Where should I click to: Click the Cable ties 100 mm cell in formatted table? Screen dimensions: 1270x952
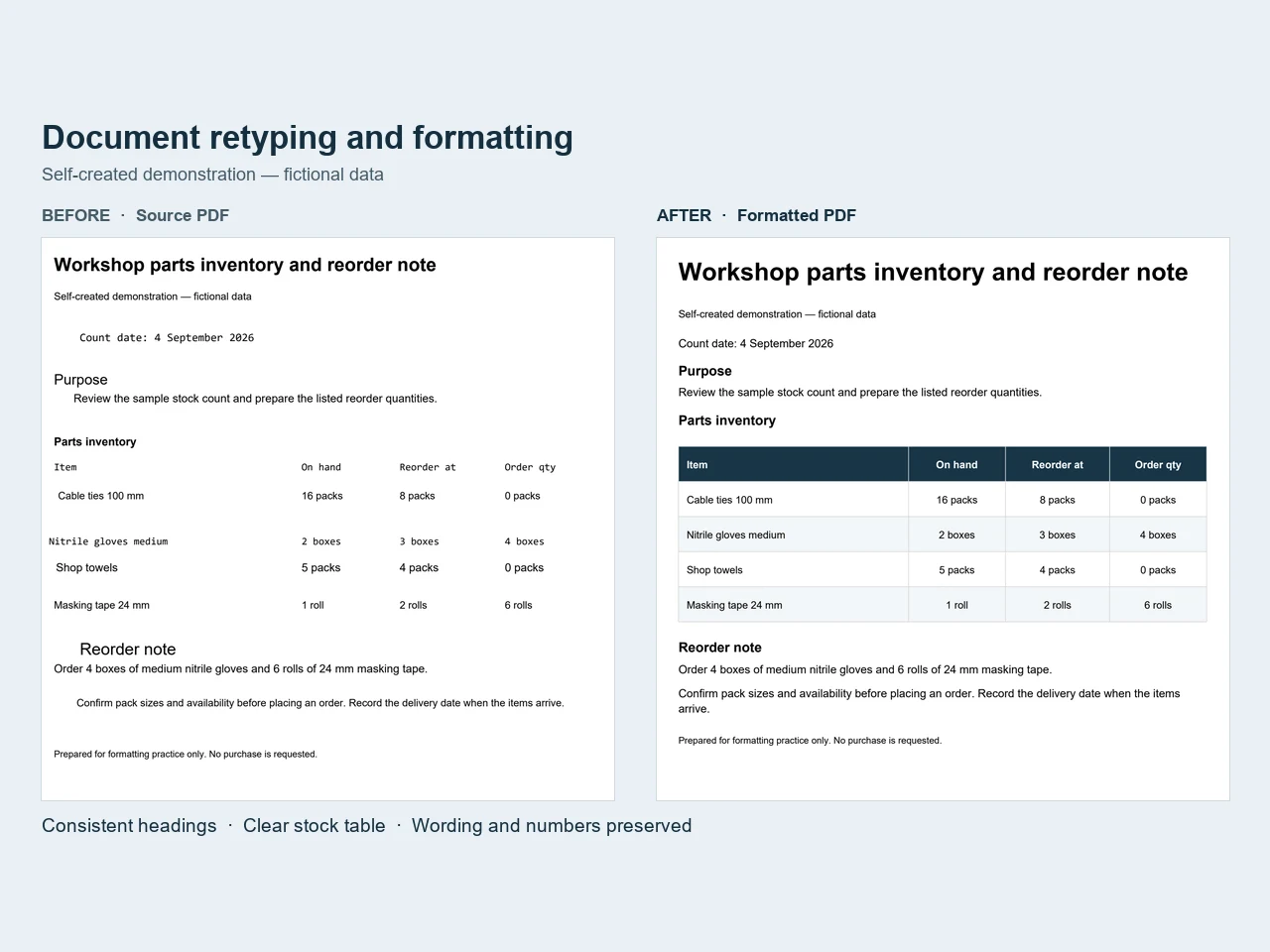click(794, 500)
